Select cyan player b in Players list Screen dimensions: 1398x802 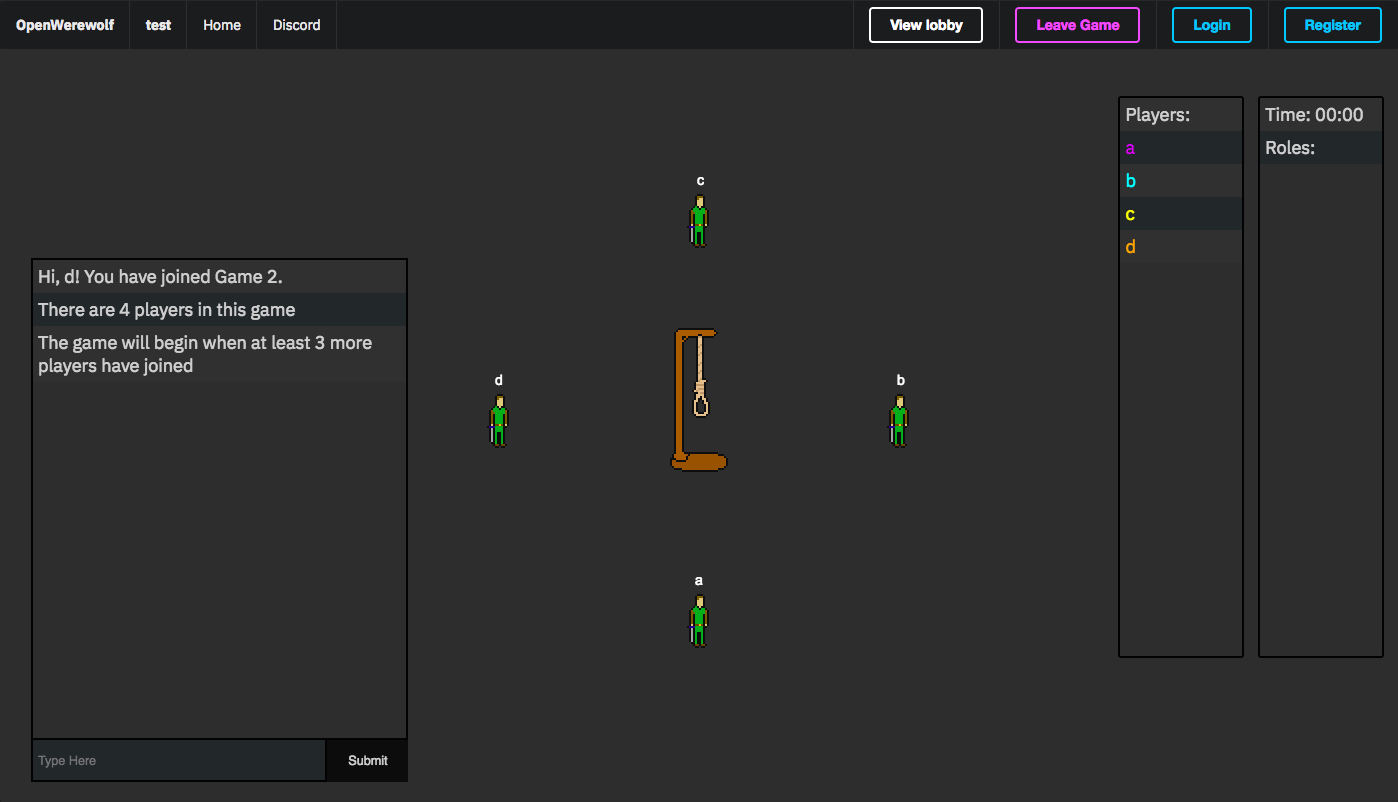point(1131,181)
